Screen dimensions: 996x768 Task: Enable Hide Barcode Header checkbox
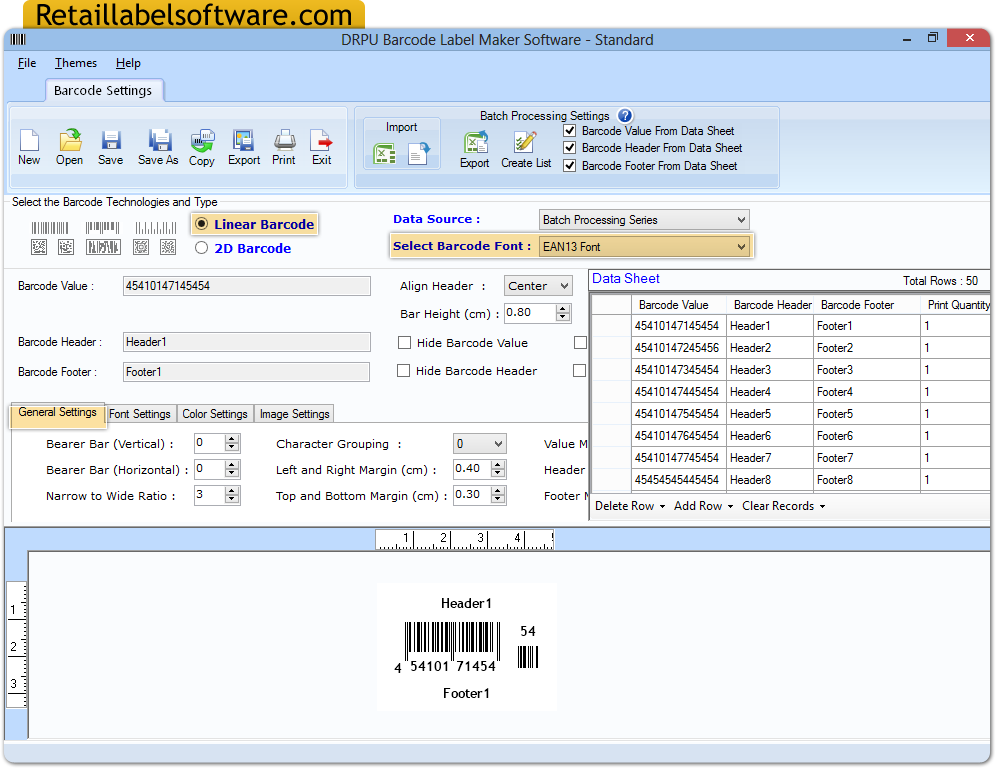click(403, 371)
